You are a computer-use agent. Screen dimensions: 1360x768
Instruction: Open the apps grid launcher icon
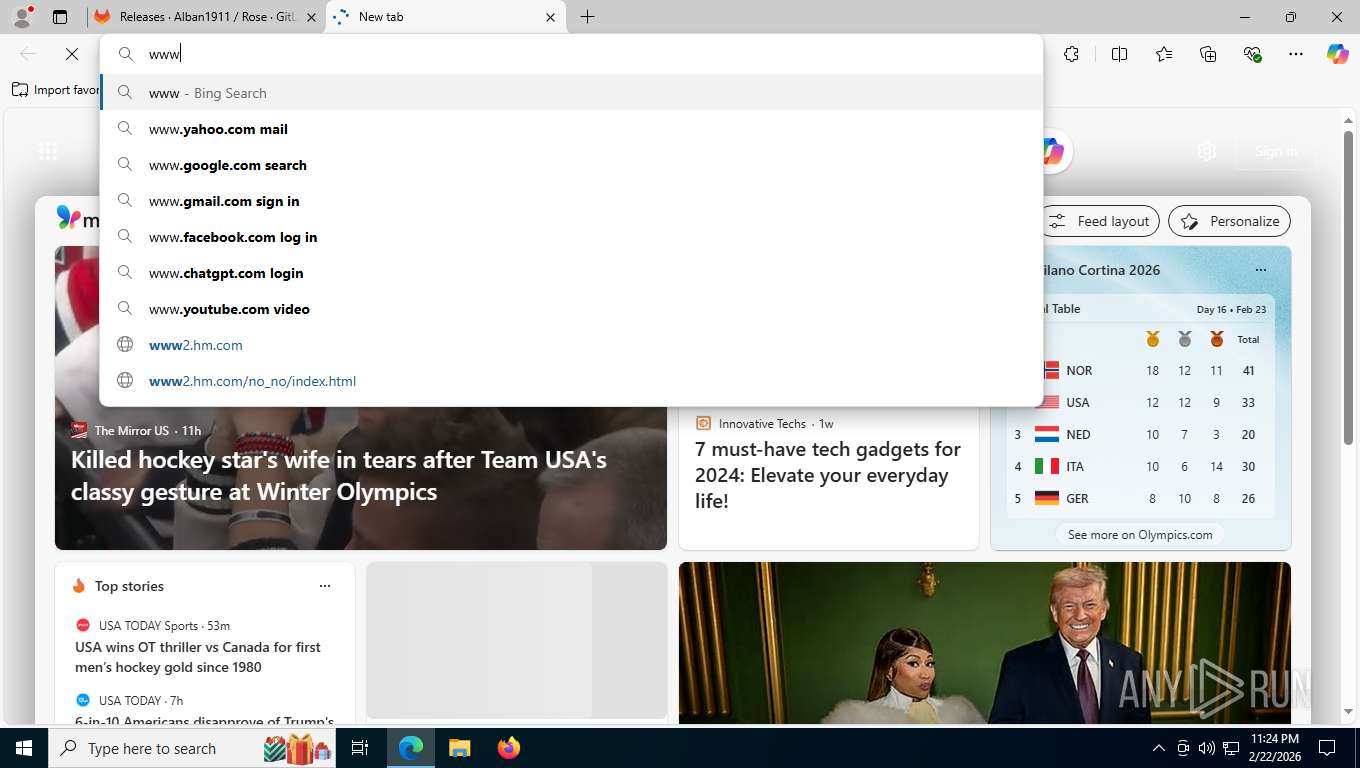pos(48,151)
